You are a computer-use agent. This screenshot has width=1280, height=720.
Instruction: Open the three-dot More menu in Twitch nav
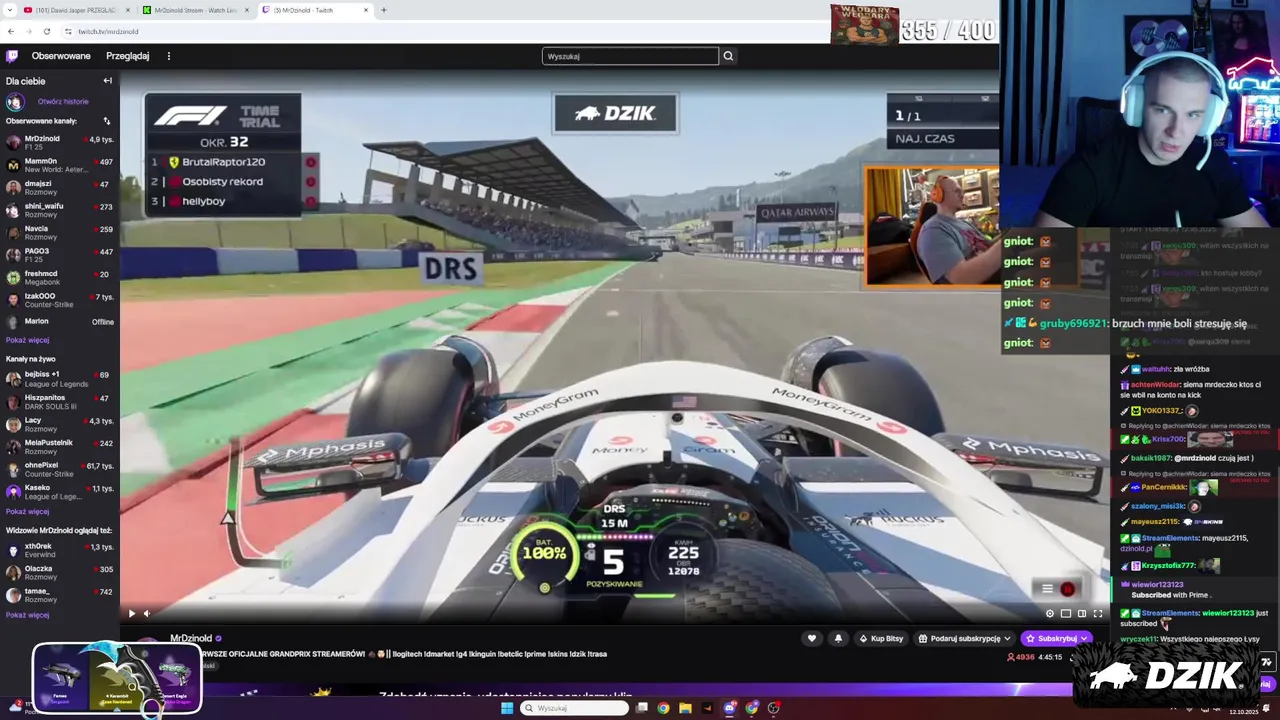168,56
